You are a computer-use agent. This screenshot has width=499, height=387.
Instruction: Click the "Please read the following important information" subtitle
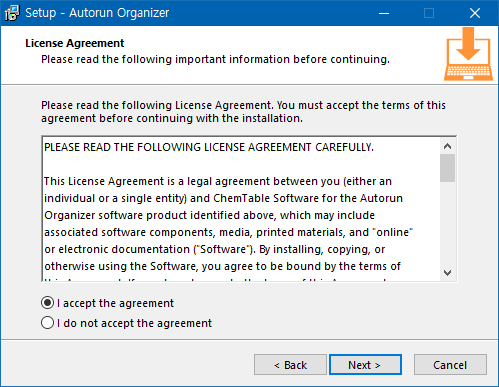point(216,59)
